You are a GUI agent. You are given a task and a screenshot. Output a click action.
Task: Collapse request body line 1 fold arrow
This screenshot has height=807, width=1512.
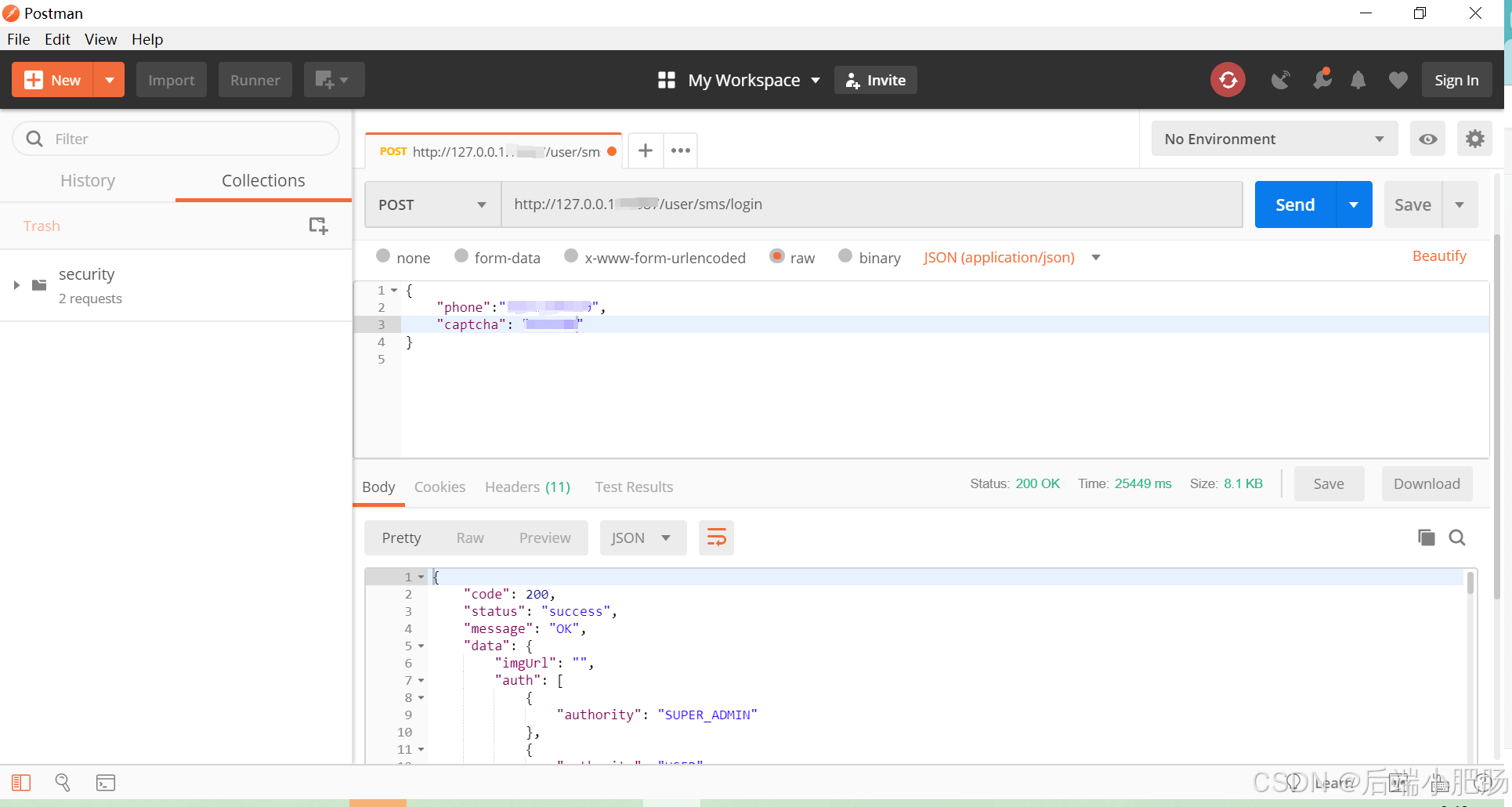click(394, 290)
